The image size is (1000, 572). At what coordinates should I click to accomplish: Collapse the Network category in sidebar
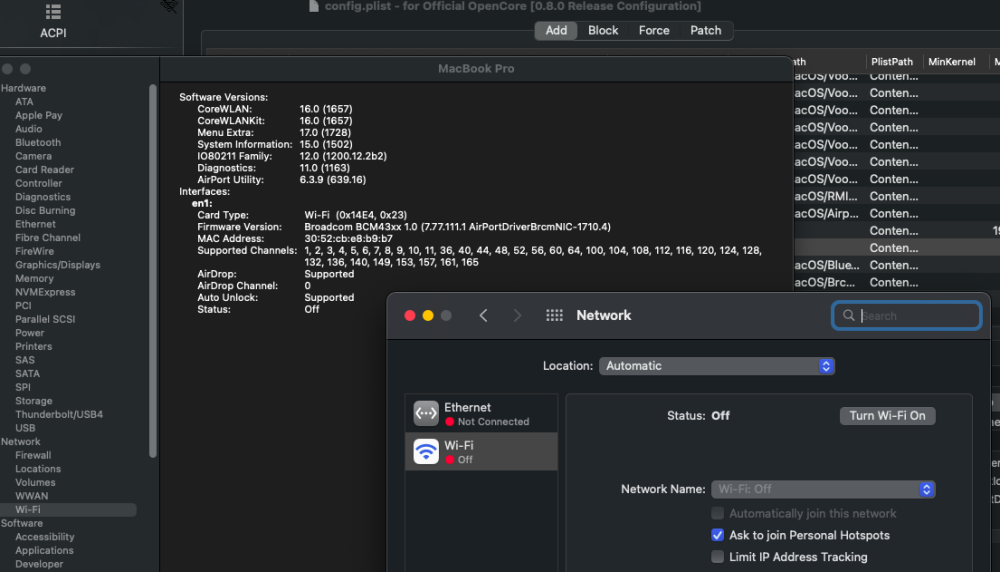20,442
